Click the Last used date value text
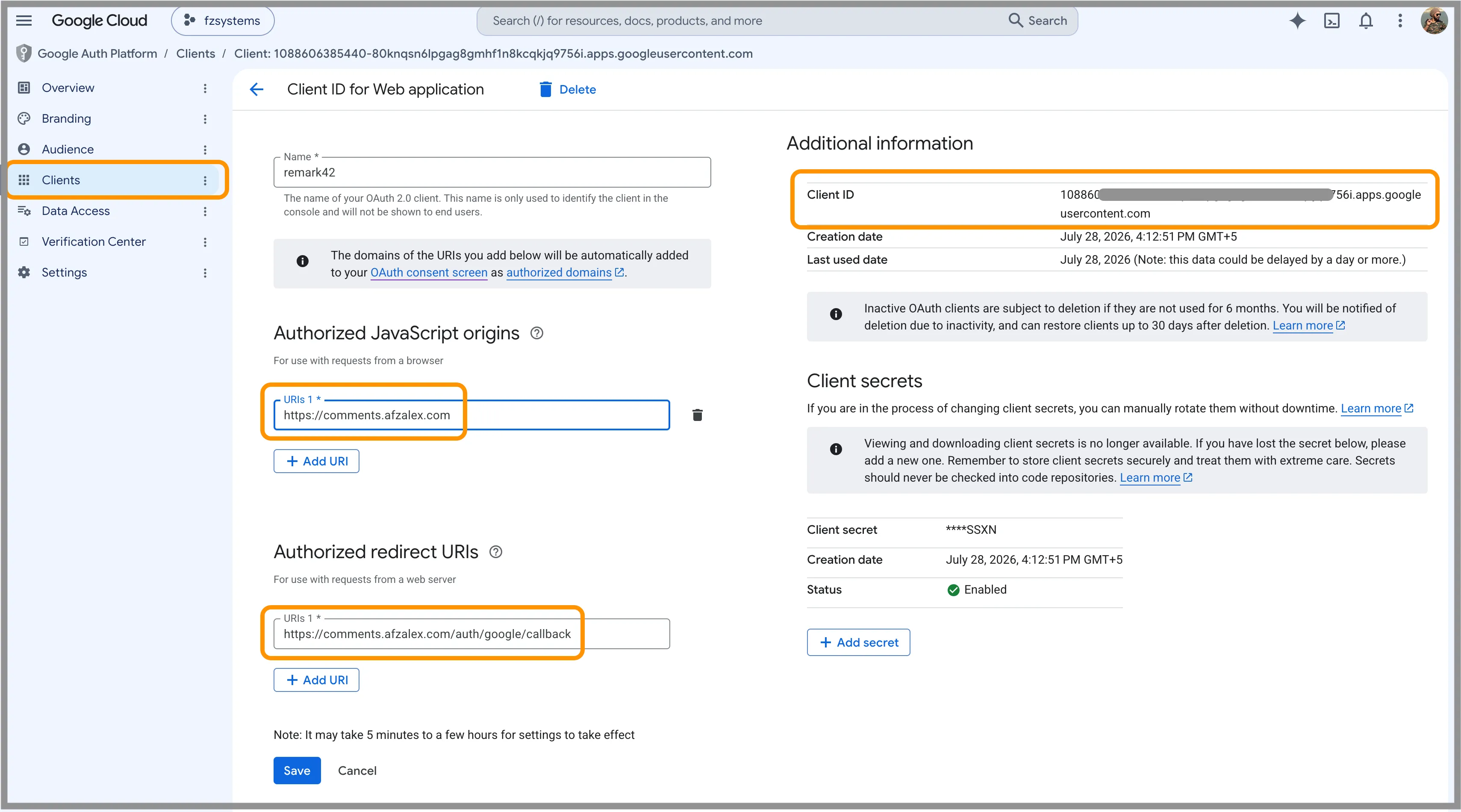Viewport: 1461px width, 812px height. 1233,260
